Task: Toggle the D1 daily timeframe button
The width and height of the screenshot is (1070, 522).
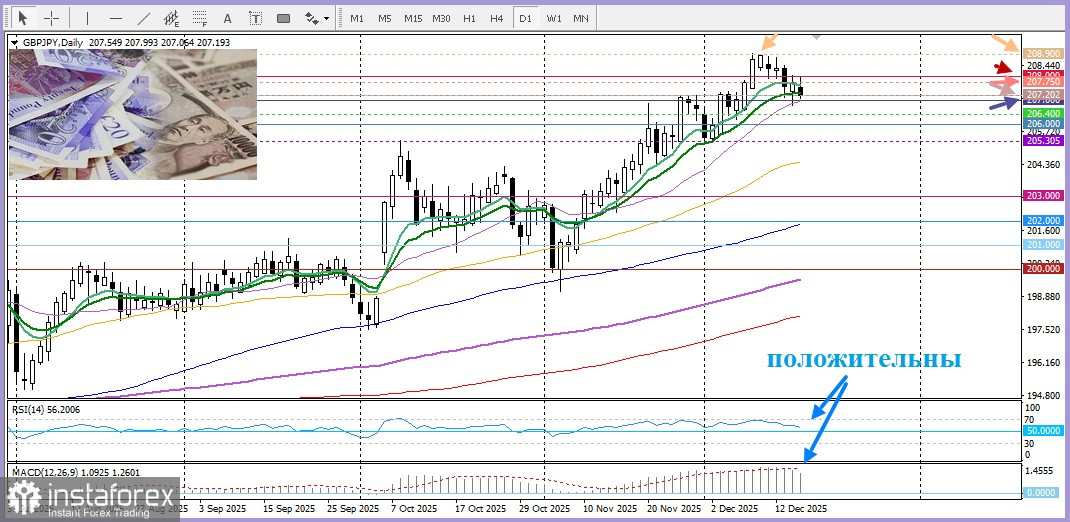Action: click(x=525, y=18)
